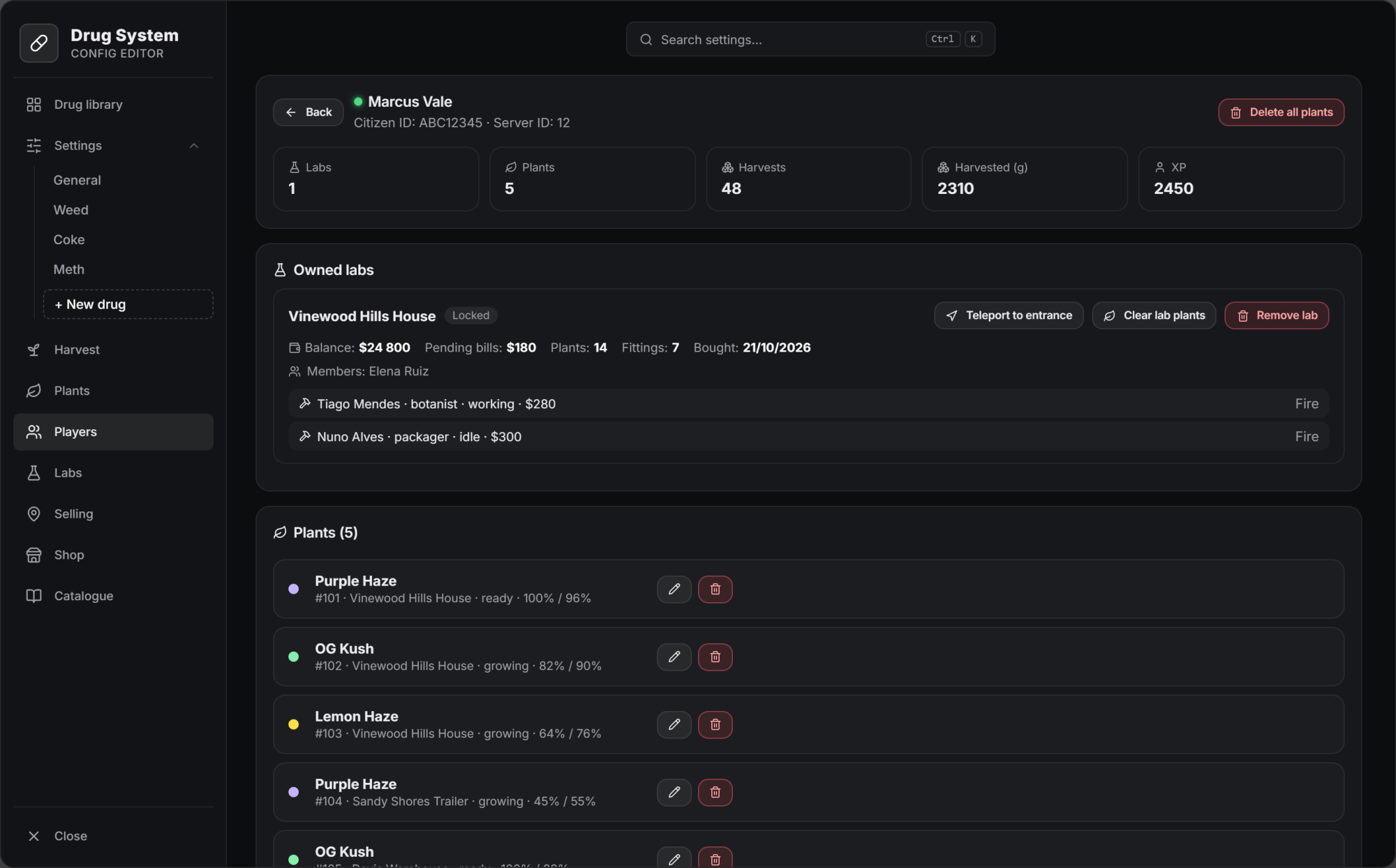Screen dimensions: 1396x868
Task: Delete the Purple Haze plant #101
Action: click(x=715, y=589)
